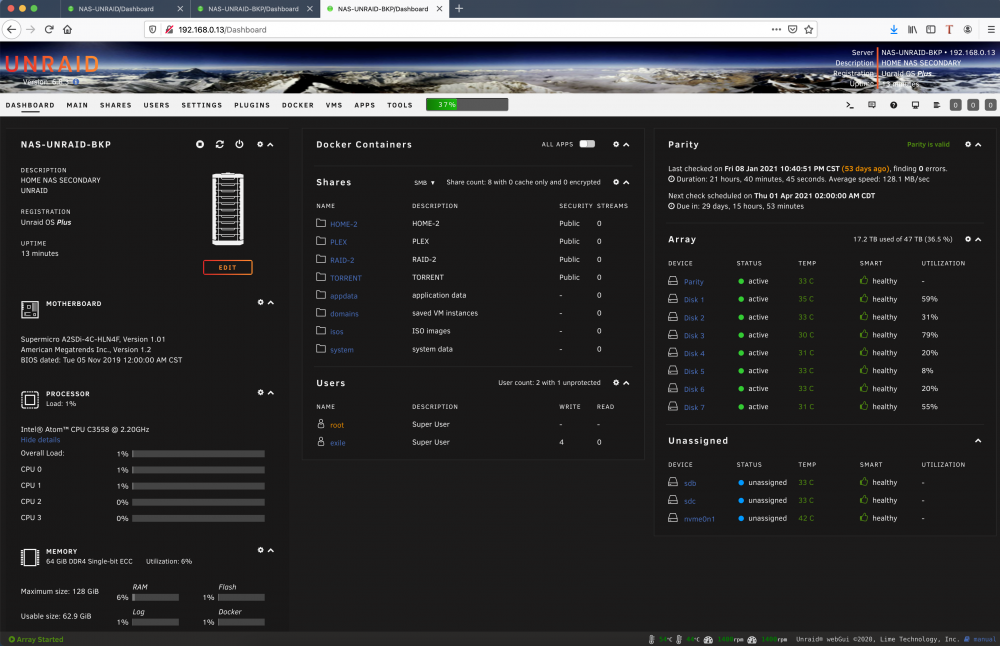Open the manual link in the footer
The image size is (1000, 646).
(x=984, y=639)
